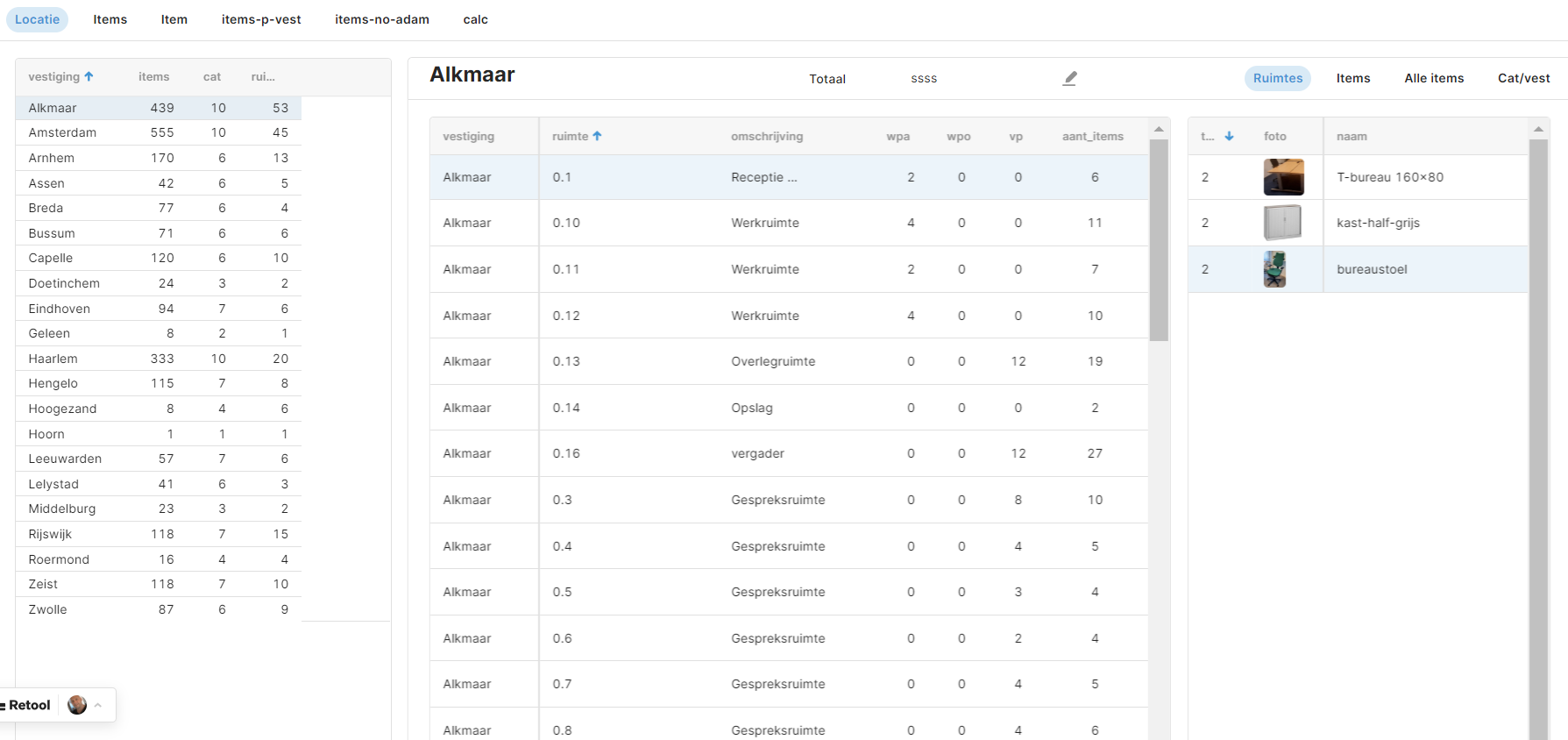This screenshot has height=740, width=1568.
Task: Open the calc tab
Action: coord(475,19)
